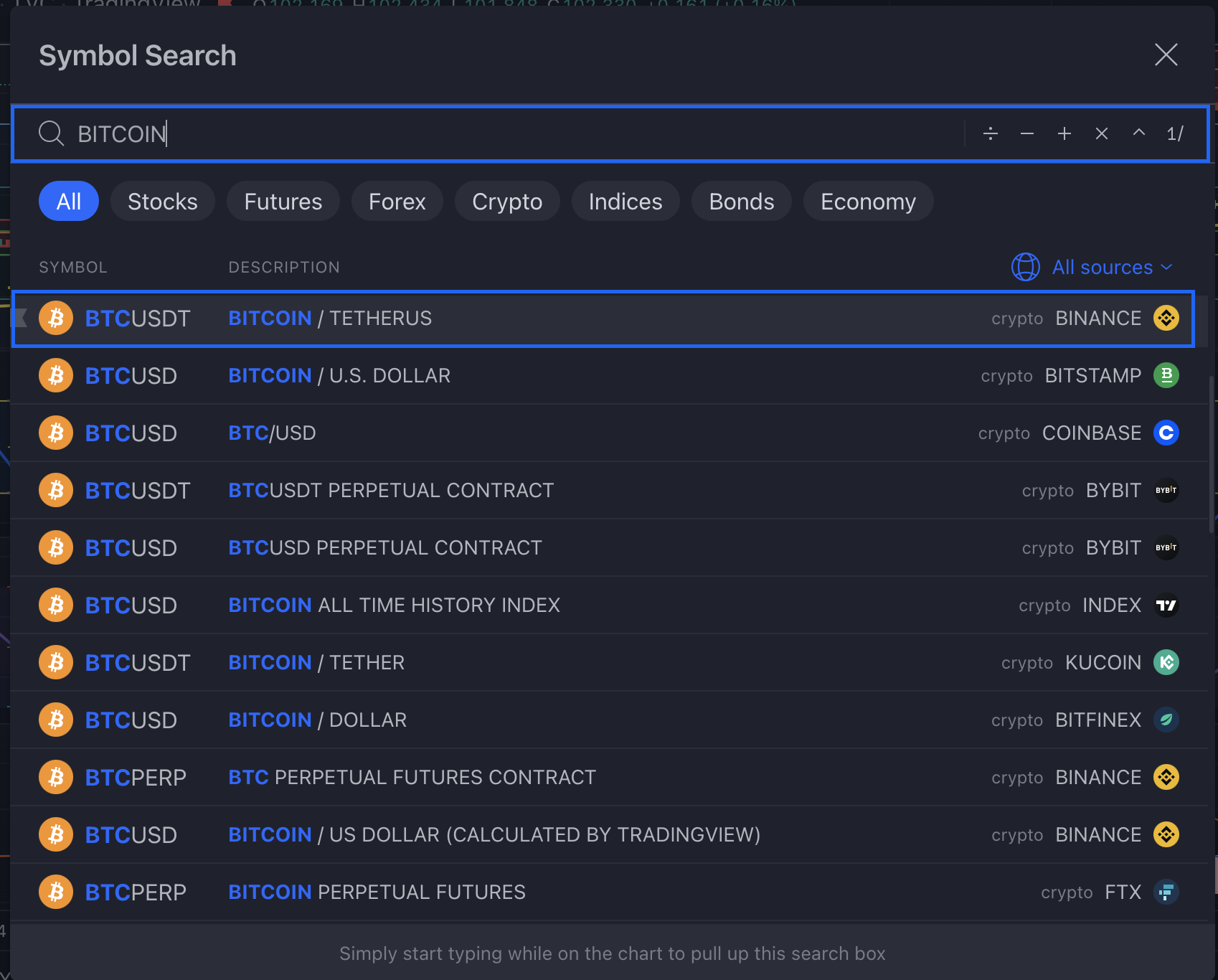The width and height of the screenshot is (1218, 980).
Task: Click the TradingView INDEX logo
Action: (x=1166, y=605)
